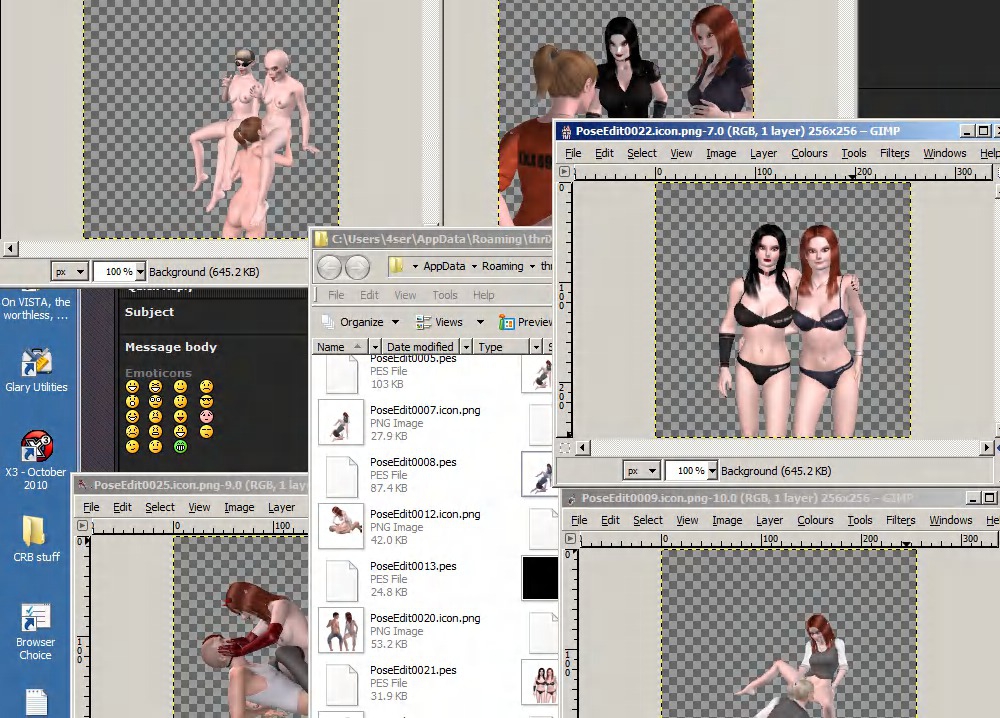Open the CRB stuff desktop folder
1000x718 pixels.
[x=36, y=539]
